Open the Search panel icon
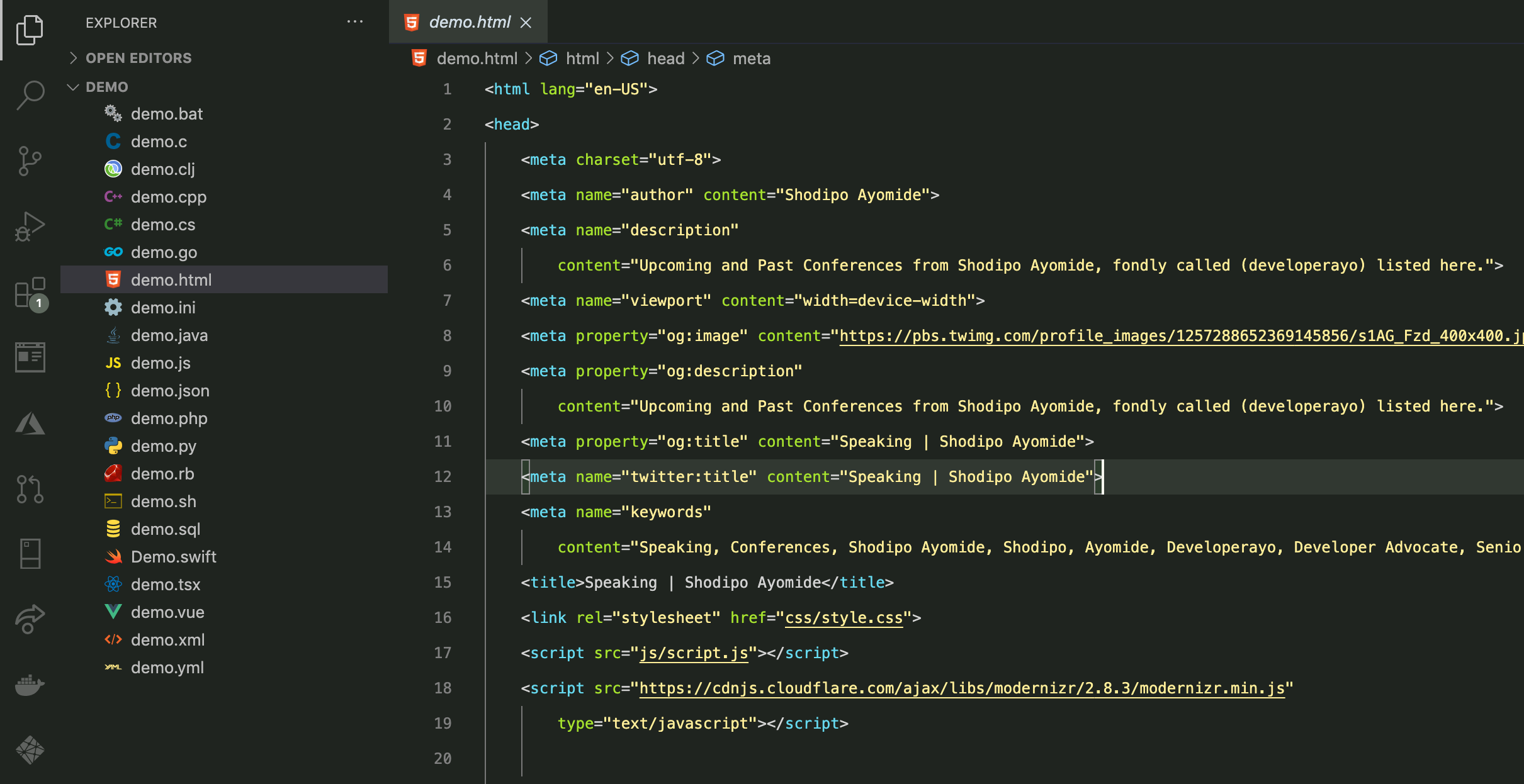The image size is (1524, 784). pyautogui.click(x=29, y=96)
